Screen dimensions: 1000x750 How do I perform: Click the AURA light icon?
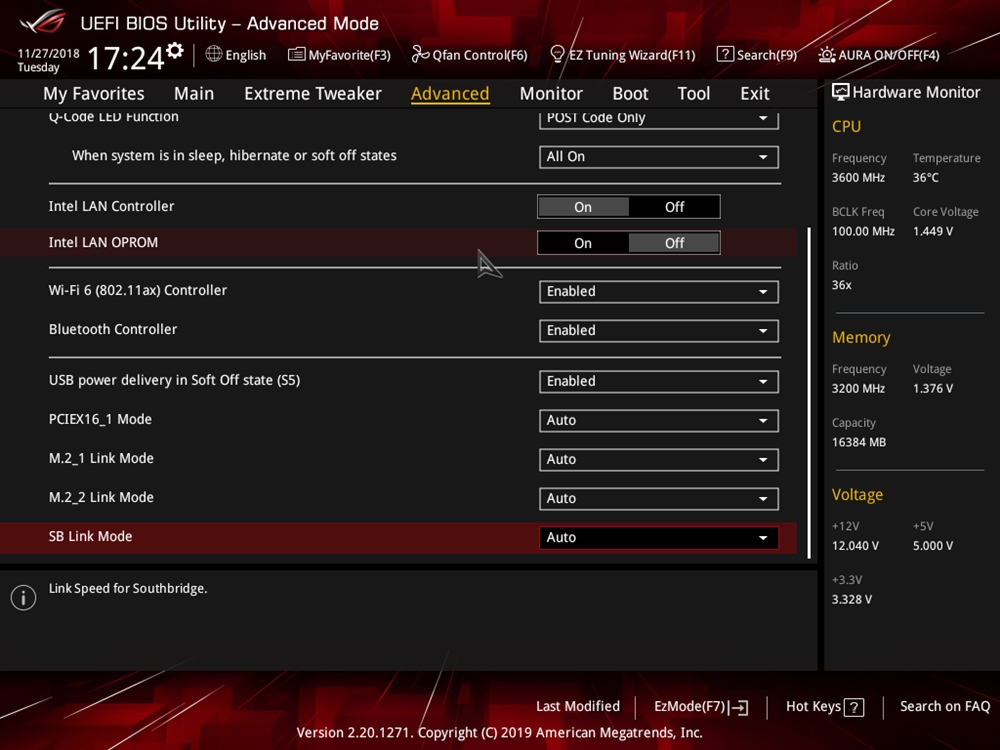tap(827, 55)
